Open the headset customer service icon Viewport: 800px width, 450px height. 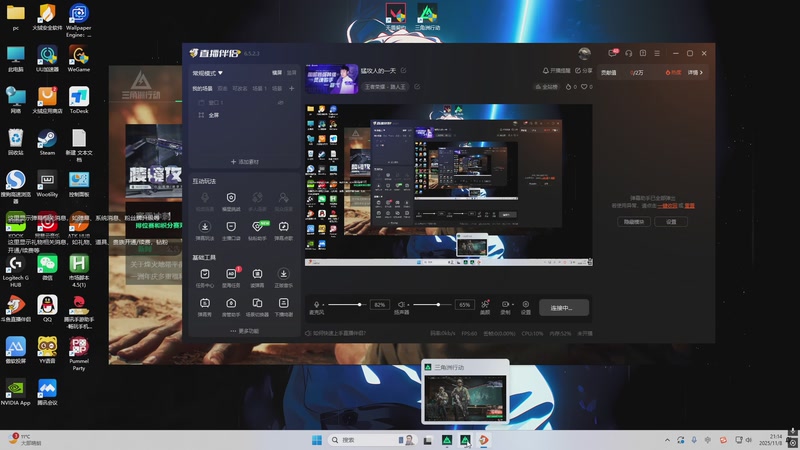pyautogui.click(x=629, y=53)
